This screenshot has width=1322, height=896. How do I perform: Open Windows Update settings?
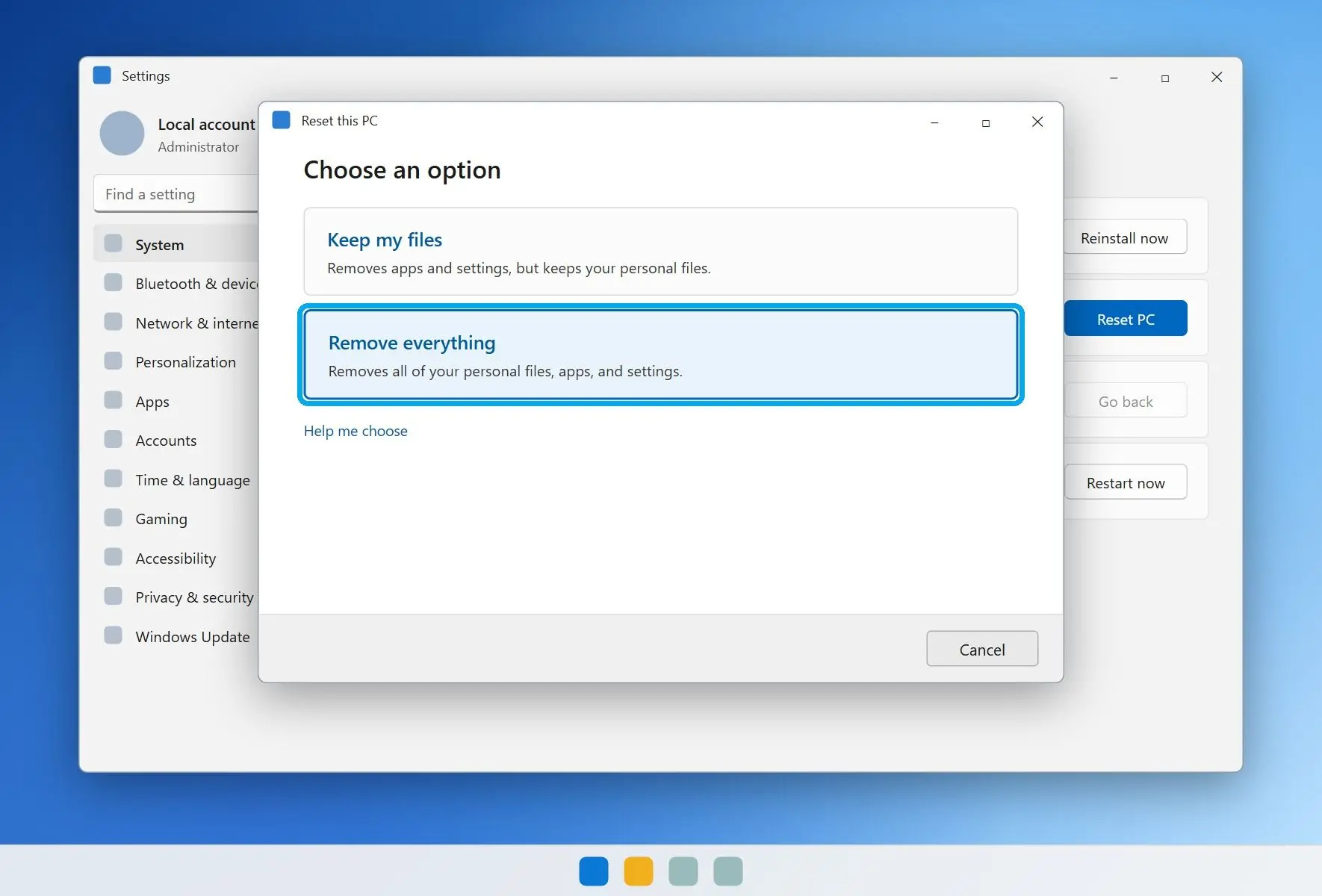176,637
